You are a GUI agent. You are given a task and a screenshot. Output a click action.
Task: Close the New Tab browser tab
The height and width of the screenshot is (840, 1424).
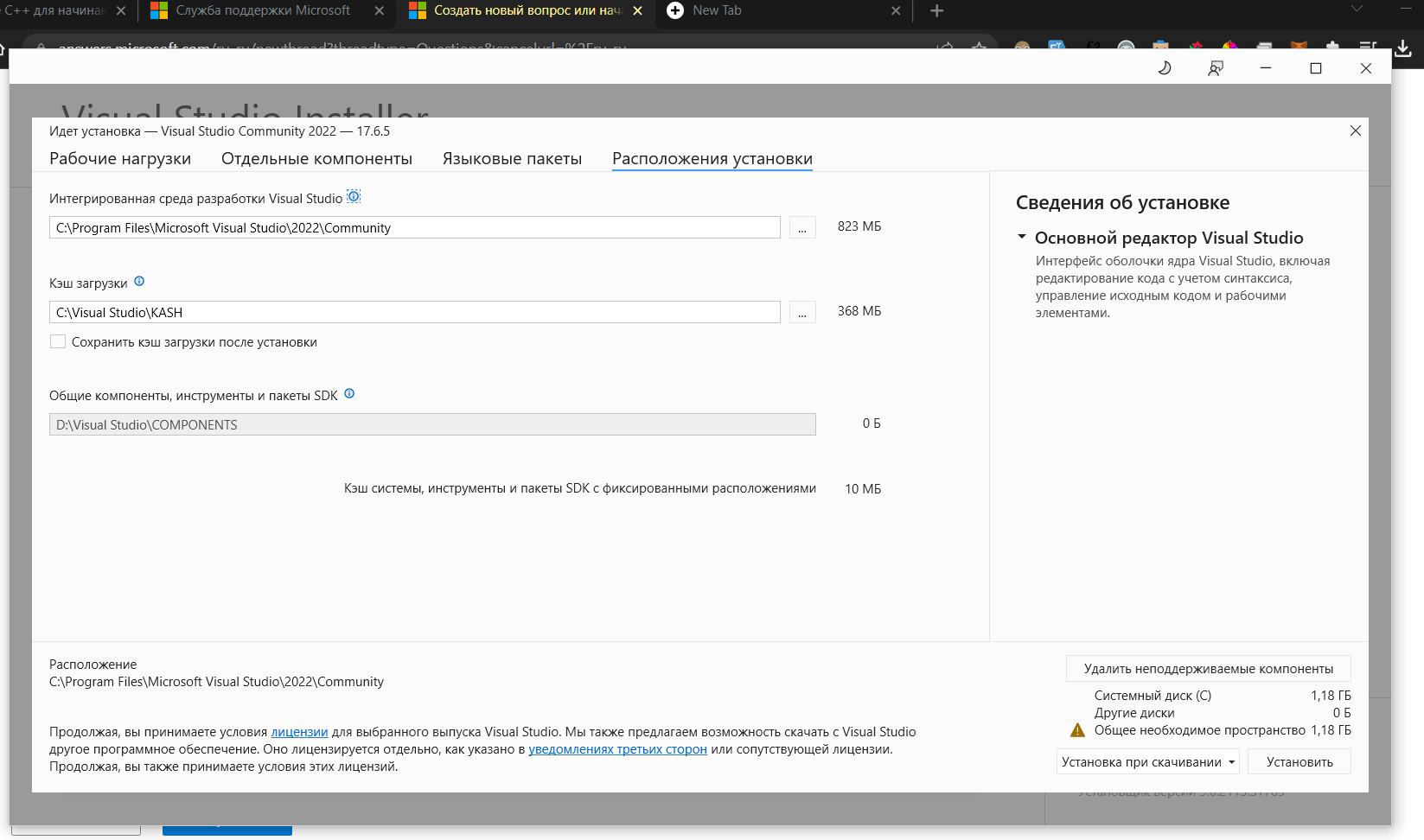pos(896,11)
